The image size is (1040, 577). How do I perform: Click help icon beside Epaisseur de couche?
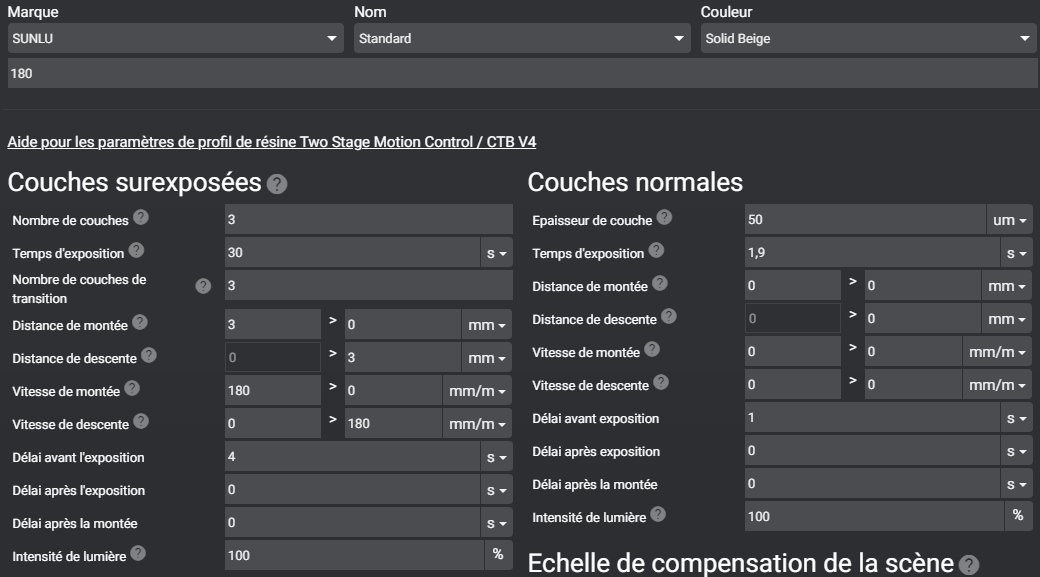tap(664, 217)
